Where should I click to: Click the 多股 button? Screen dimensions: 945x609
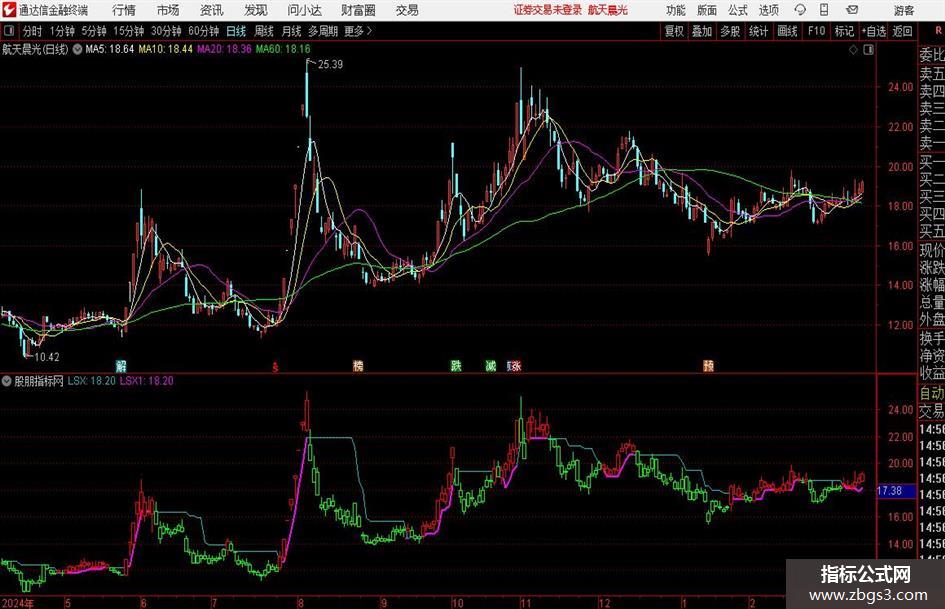(x=730, y=31)
